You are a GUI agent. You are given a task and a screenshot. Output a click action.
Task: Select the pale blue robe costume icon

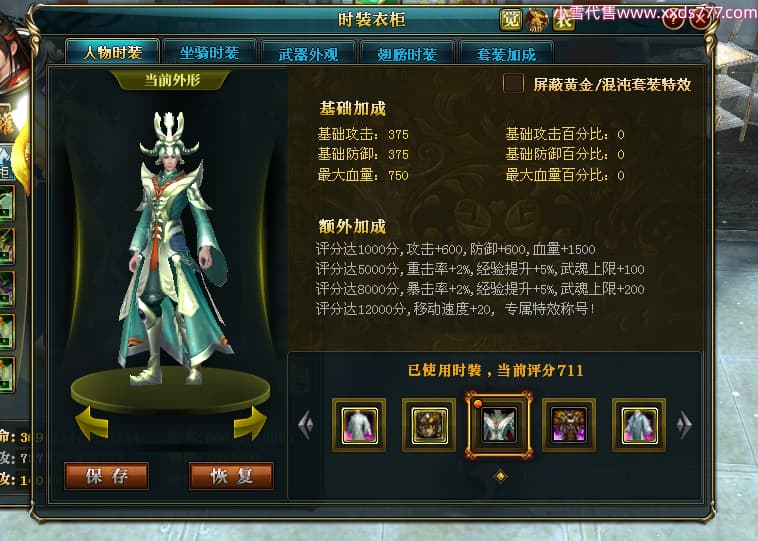pos(639,425)
